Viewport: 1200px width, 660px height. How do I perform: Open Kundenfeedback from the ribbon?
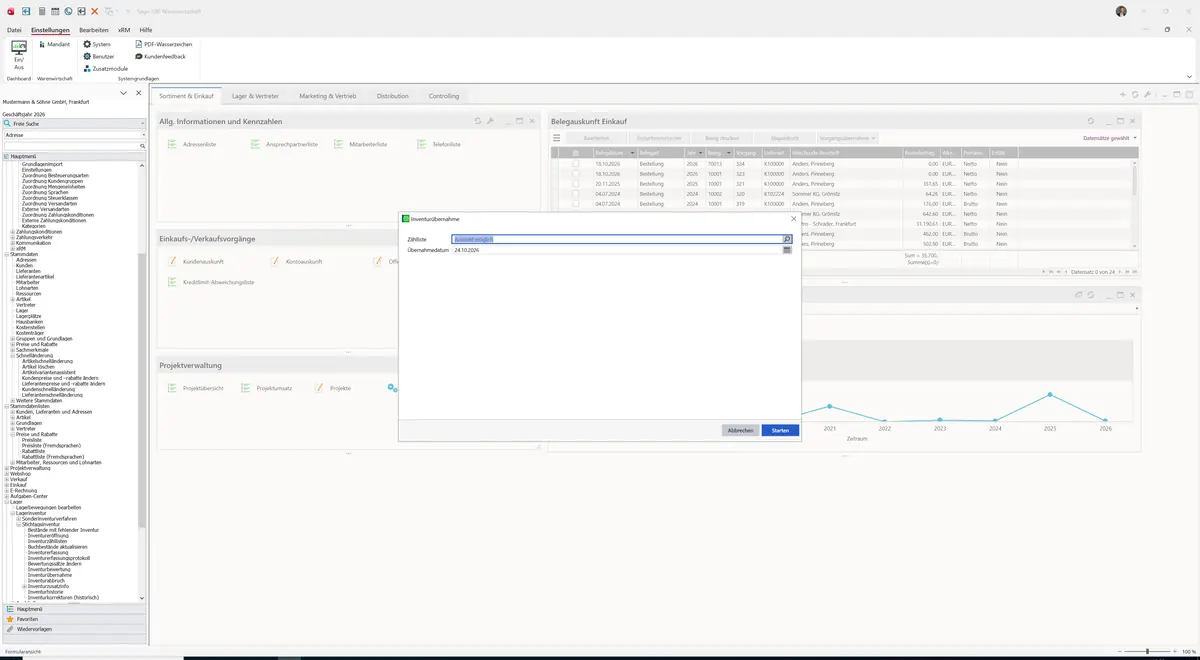tap(160, 56)
